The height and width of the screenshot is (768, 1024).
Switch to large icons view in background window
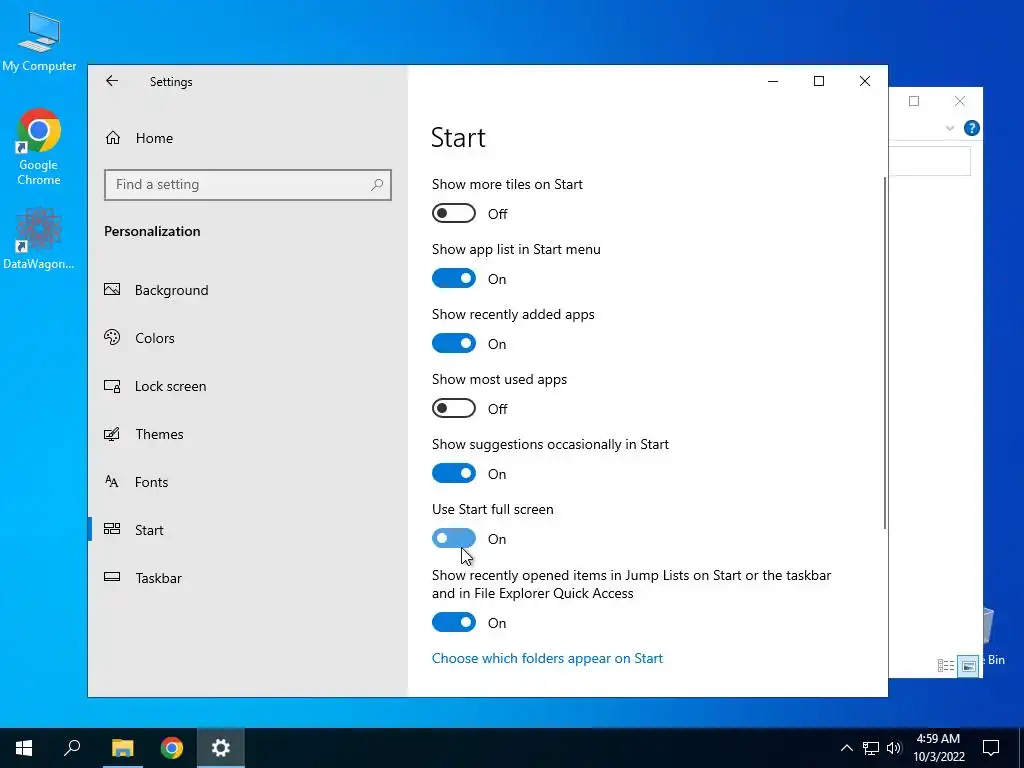pos(968,666)
